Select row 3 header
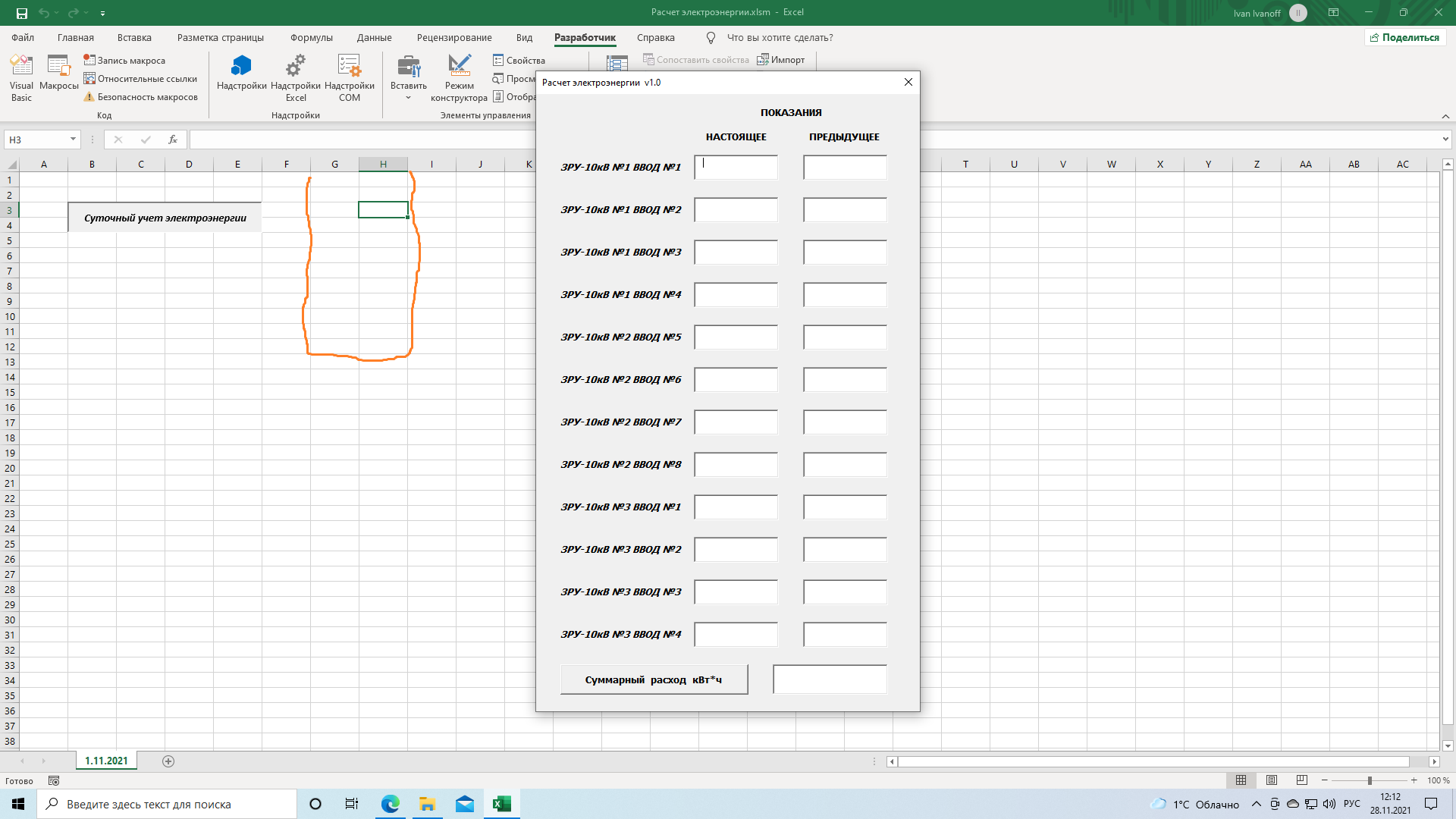This screenshot has width=1456, height=819. click(x=10, y=210)
